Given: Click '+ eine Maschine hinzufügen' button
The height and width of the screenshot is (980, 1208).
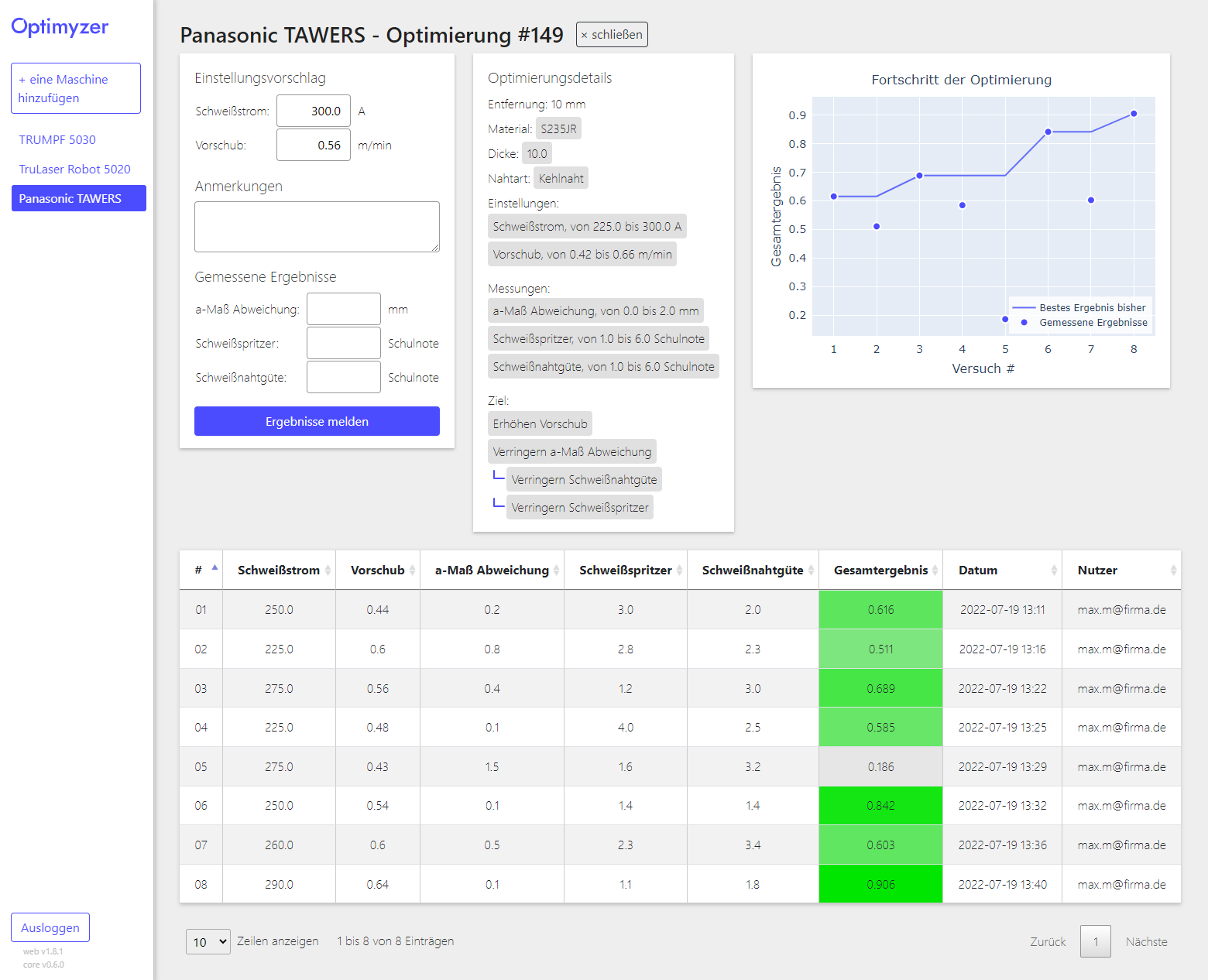Looking at the screenshot, I should [x=76, y=88].
